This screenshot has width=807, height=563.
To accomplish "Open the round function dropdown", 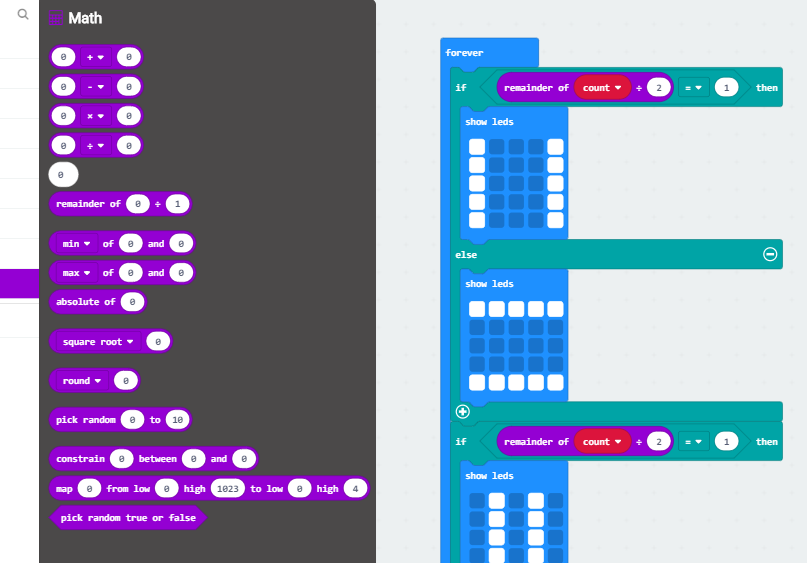I will pos(82,381).
